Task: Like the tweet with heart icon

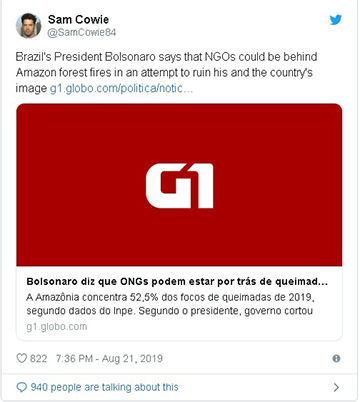Action: point(22,359)
